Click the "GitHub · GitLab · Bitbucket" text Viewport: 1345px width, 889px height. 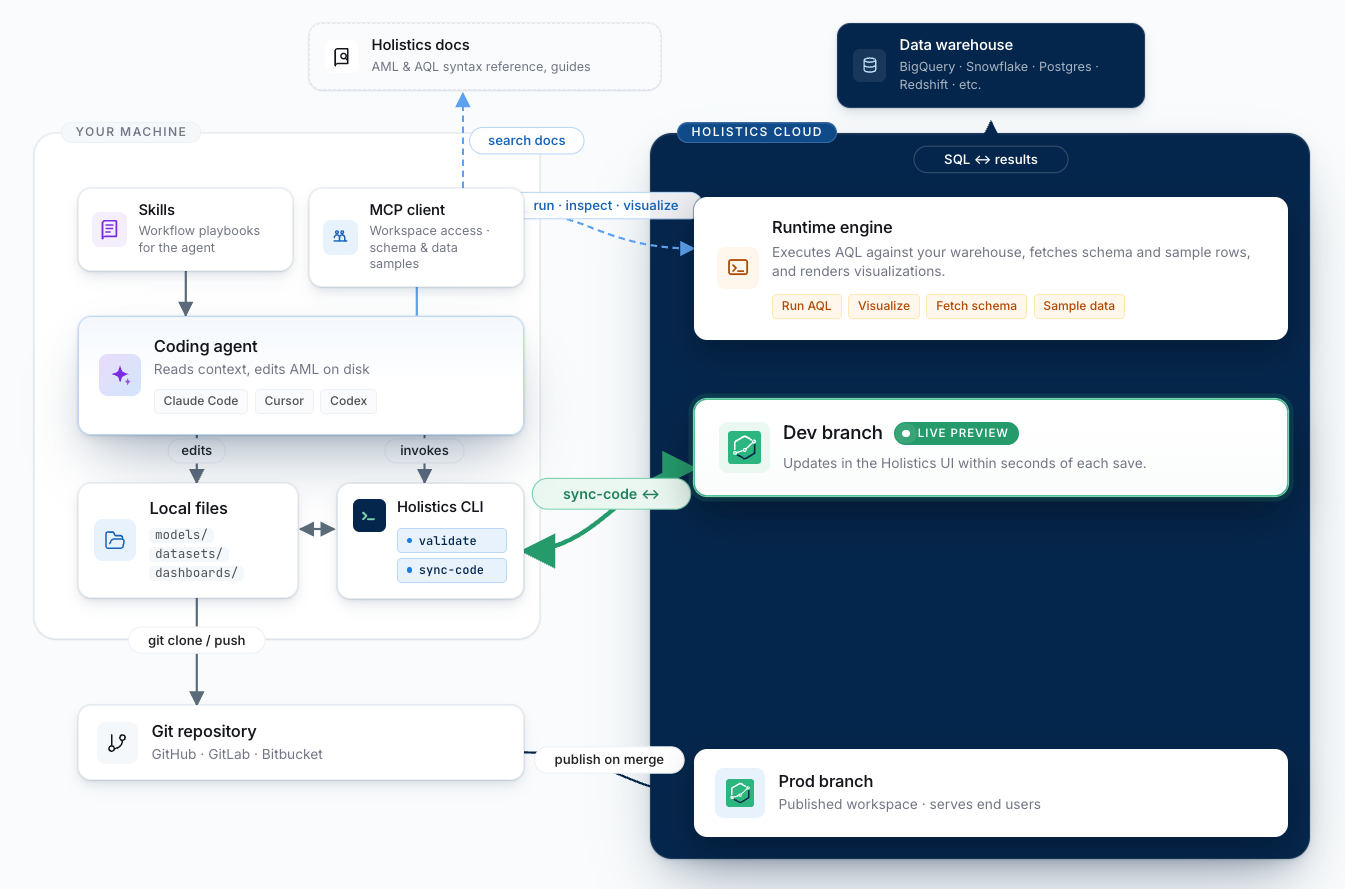click(237, 754)
